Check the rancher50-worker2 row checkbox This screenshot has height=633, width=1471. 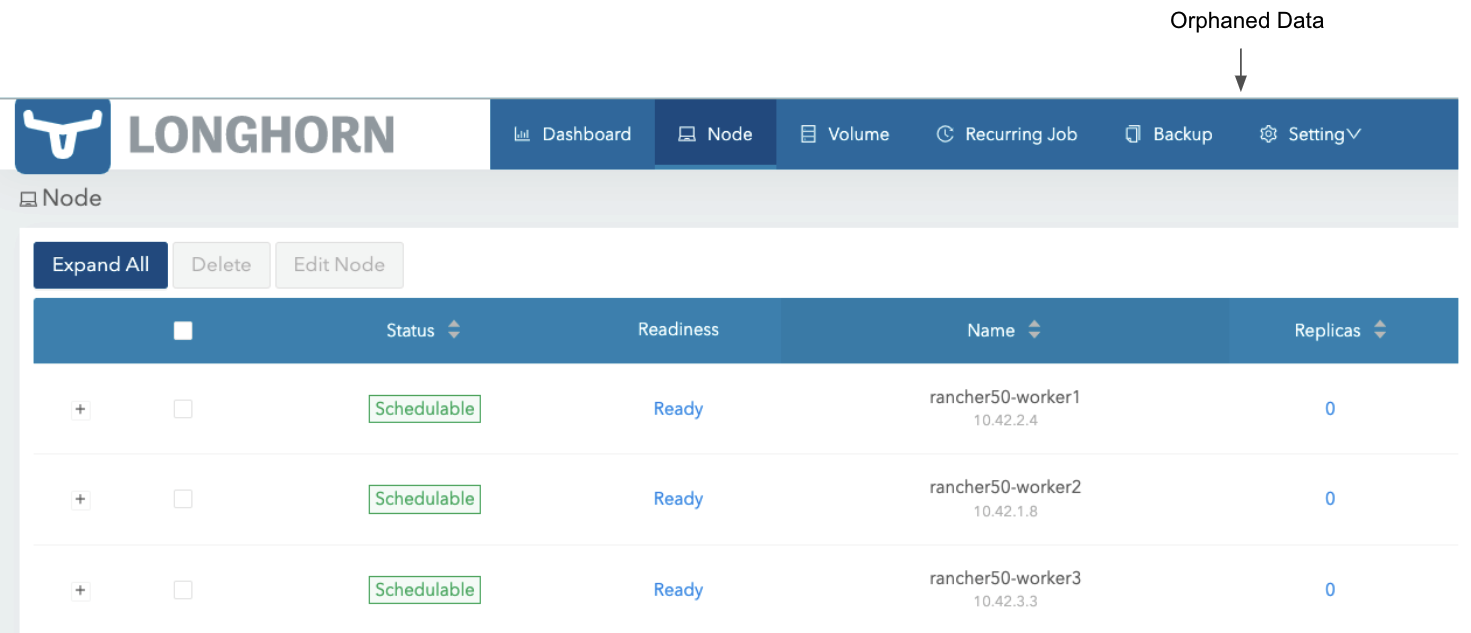(x=183, y=498)
